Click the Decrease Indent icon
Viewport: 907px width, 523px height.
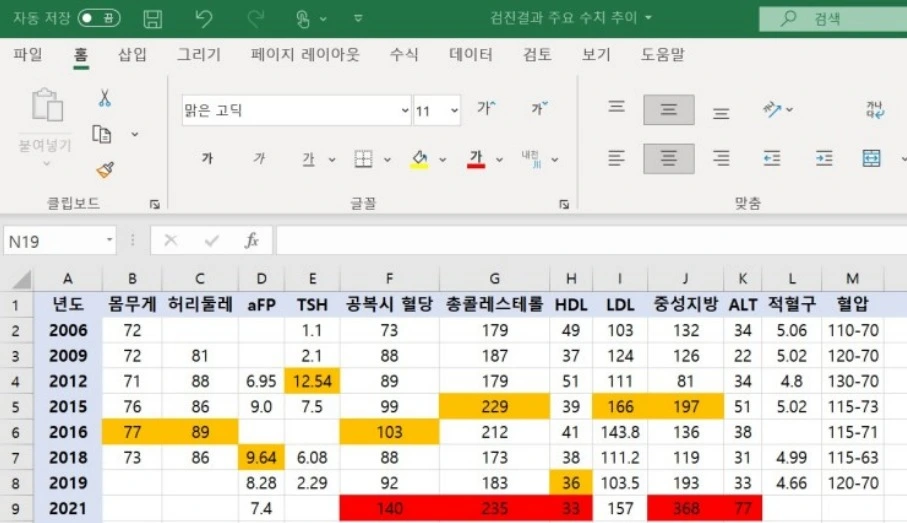772,158
